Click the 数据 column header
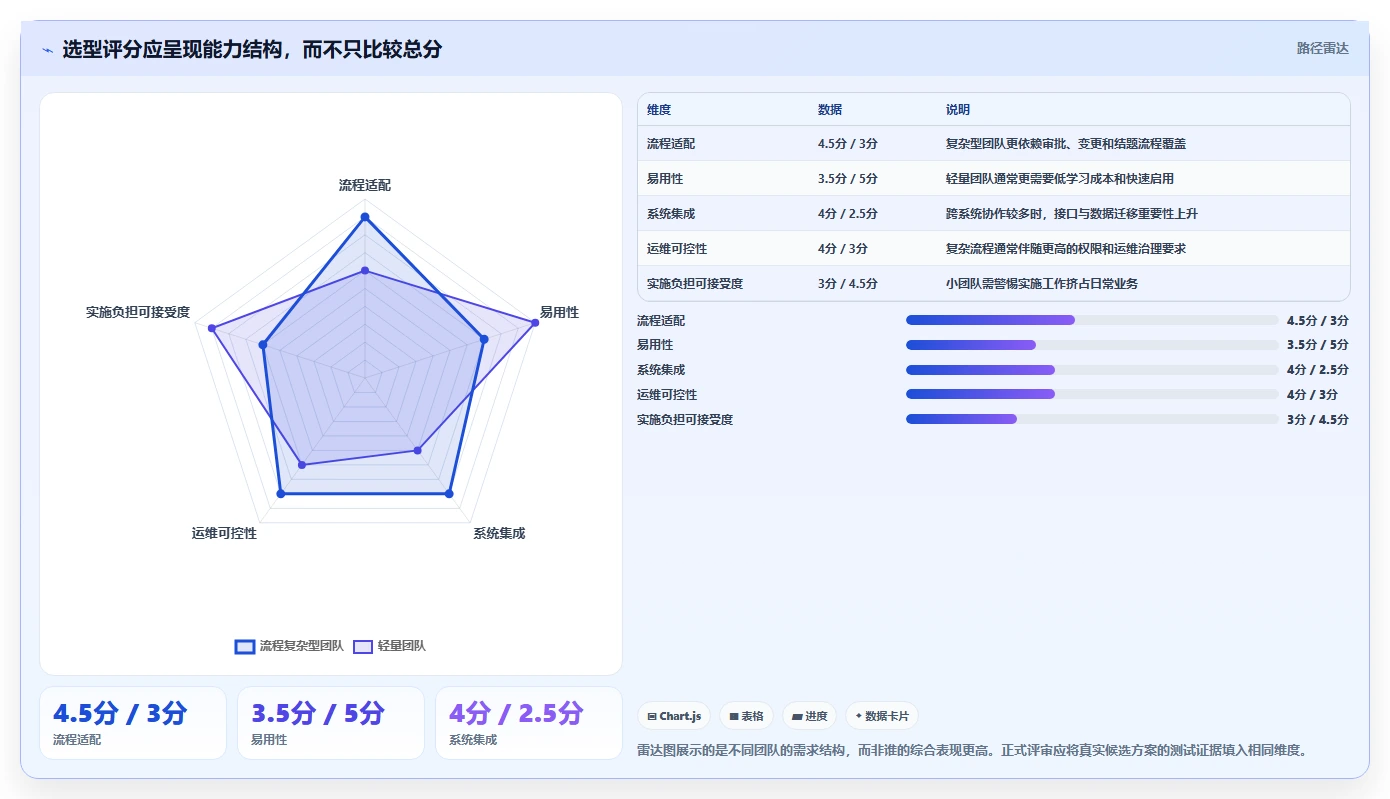 coord(830,110)
